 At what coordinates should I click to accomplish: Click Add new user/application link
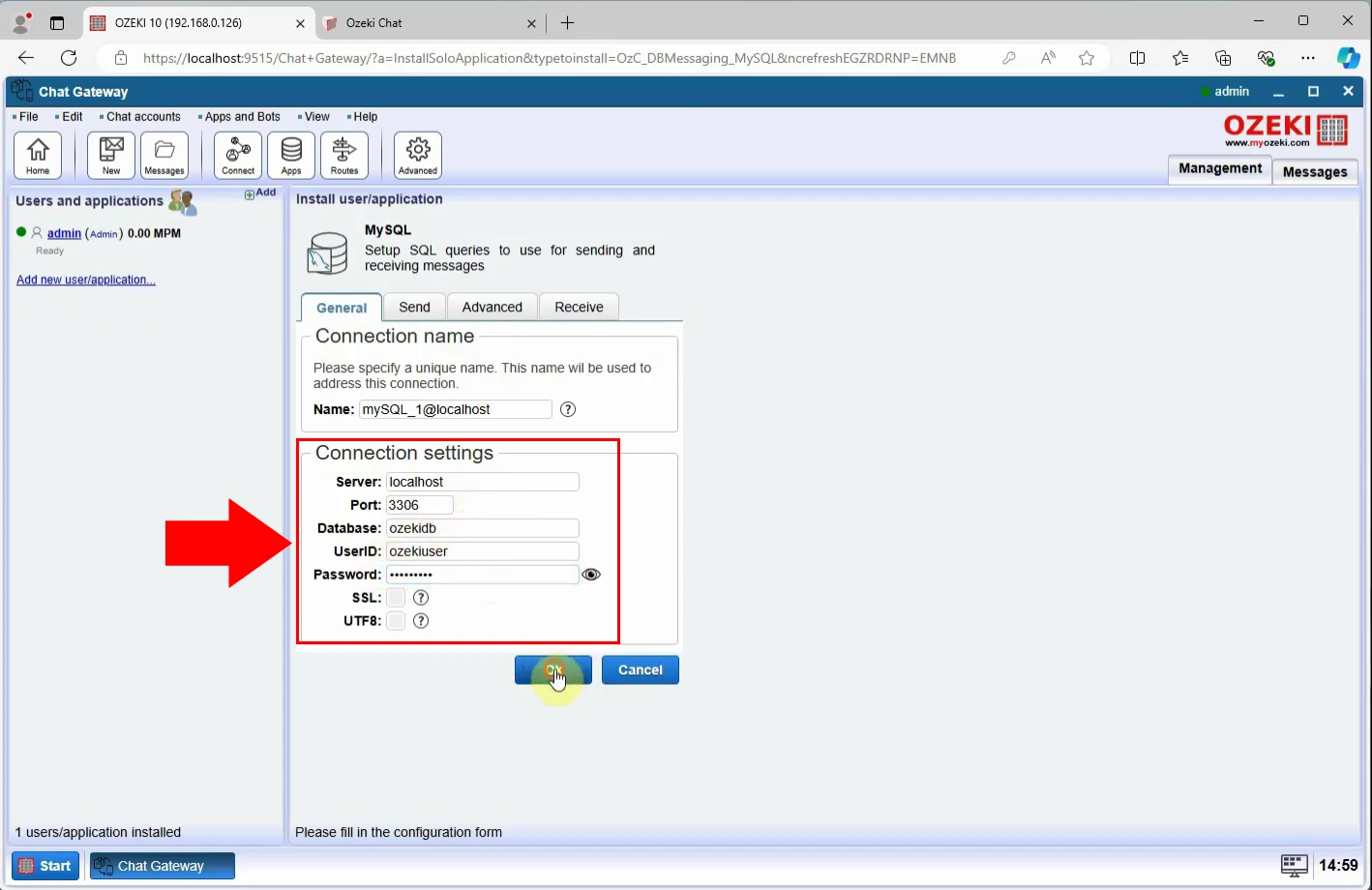coord(86,280)
